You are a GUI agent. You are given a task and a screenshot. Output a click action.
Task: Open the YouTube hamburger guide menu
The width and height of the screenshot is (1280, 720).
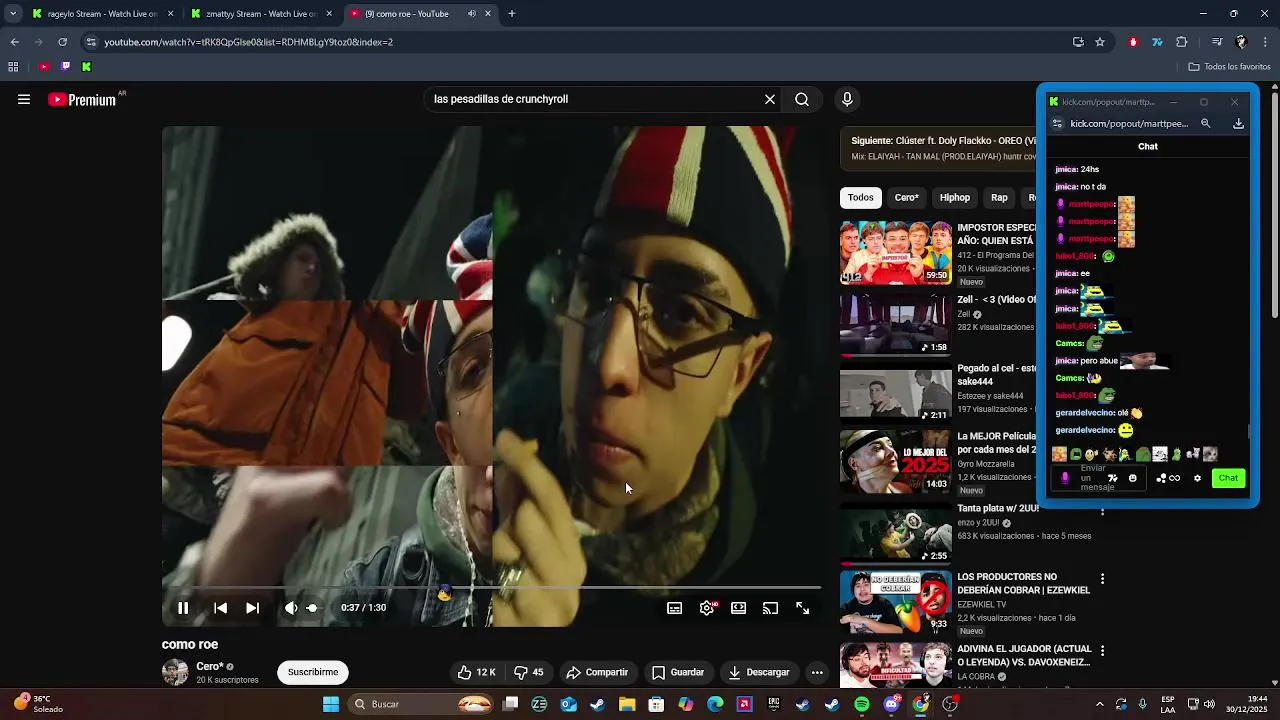[24, 99]
